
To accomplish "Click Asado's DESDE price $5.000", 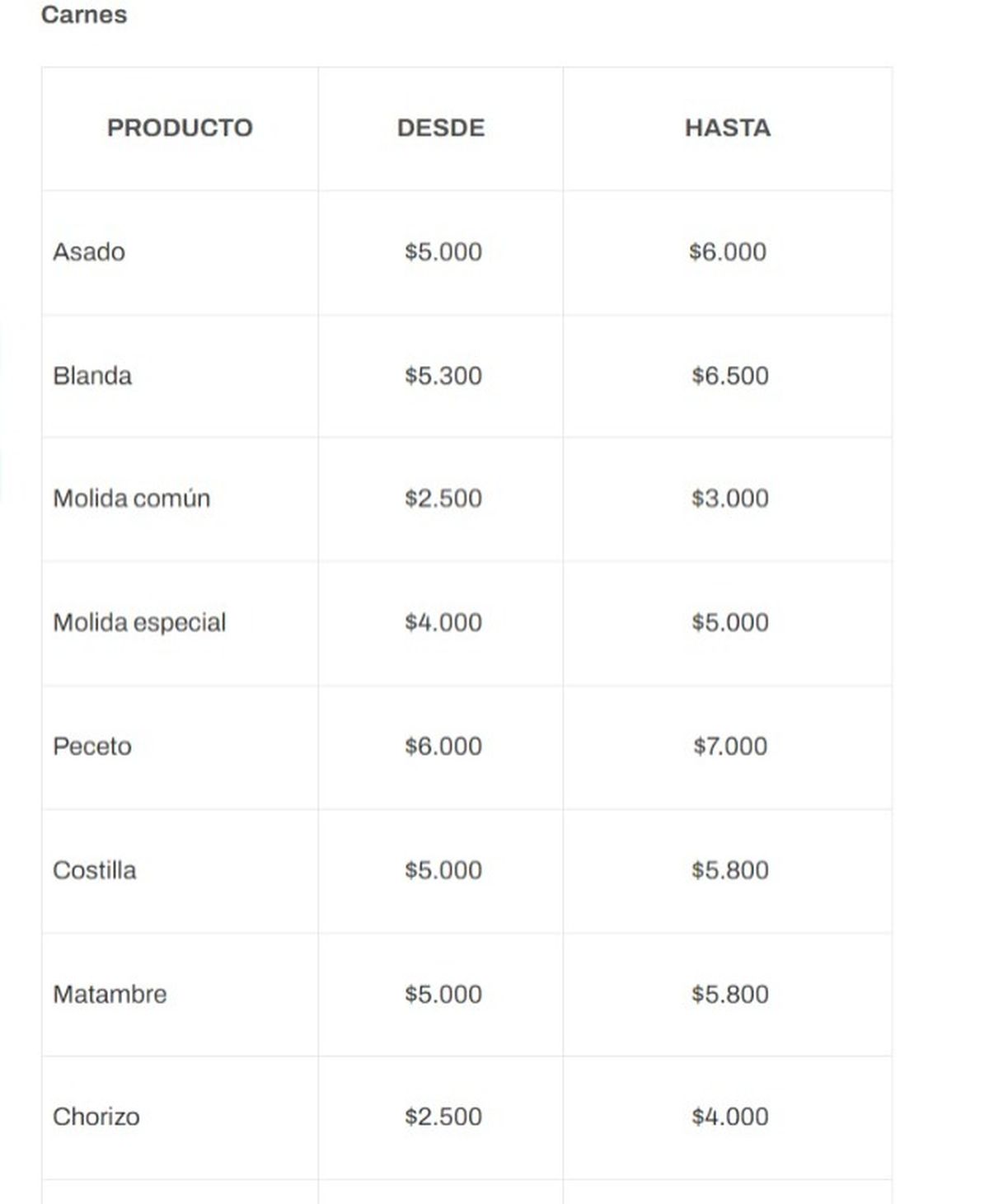I will coord(443,251).
